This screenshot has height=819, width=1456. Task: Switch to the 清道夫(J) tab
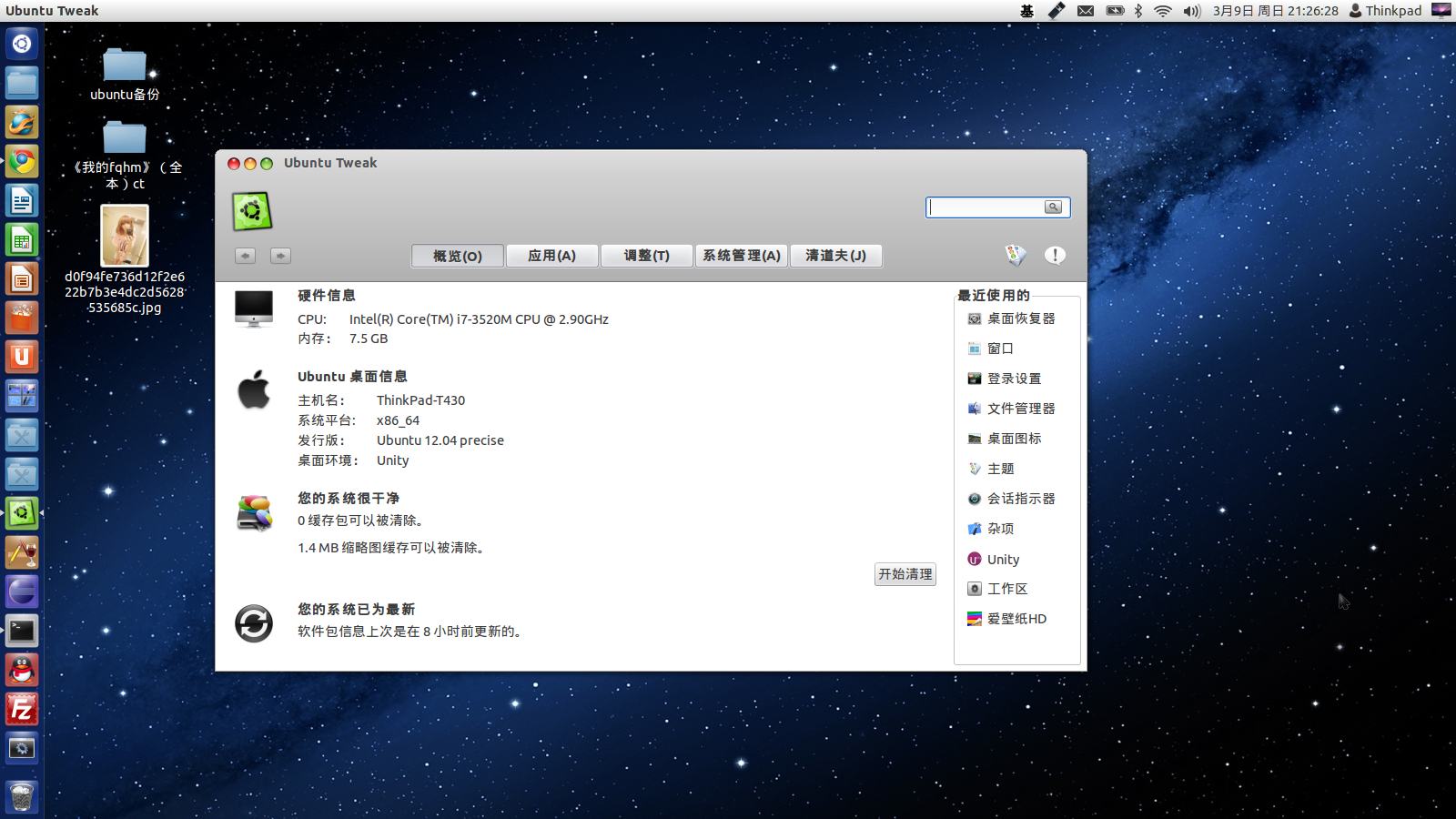click(x=835, y=256)
